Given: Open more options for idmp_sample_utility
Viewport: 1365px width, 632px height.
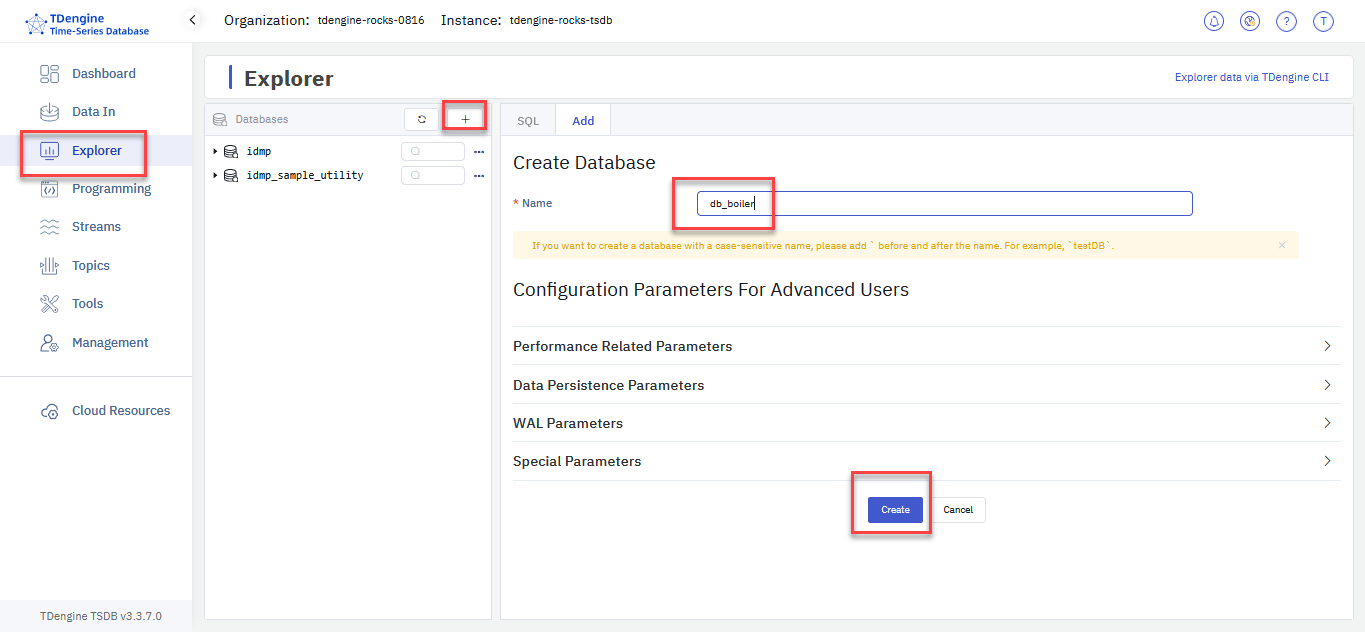Looking at the screenshot, I should tap(479, 176).
